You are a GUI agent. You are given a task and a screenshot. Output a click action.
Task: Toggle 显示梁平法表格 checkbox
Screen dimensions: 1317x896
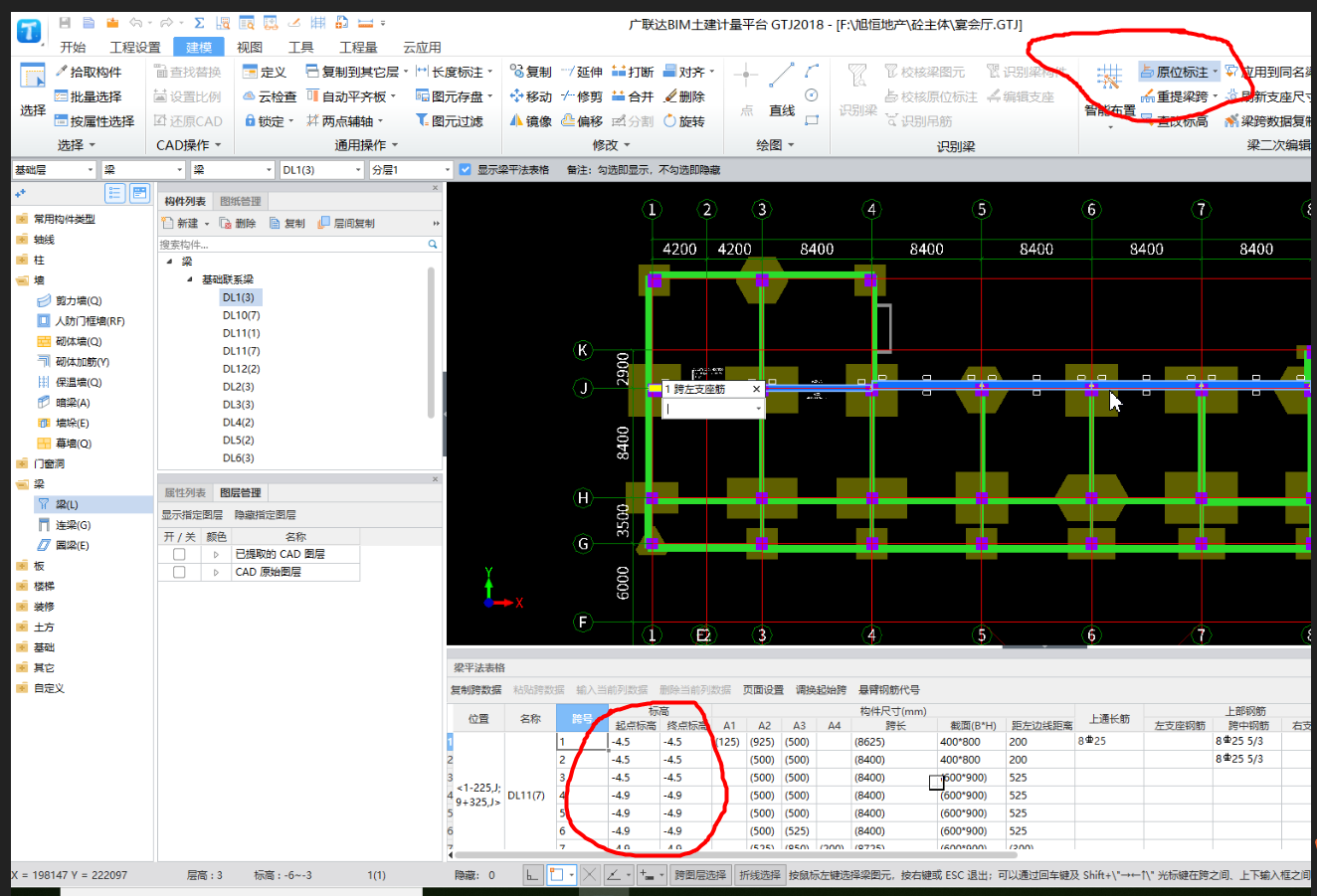(465, 170)
